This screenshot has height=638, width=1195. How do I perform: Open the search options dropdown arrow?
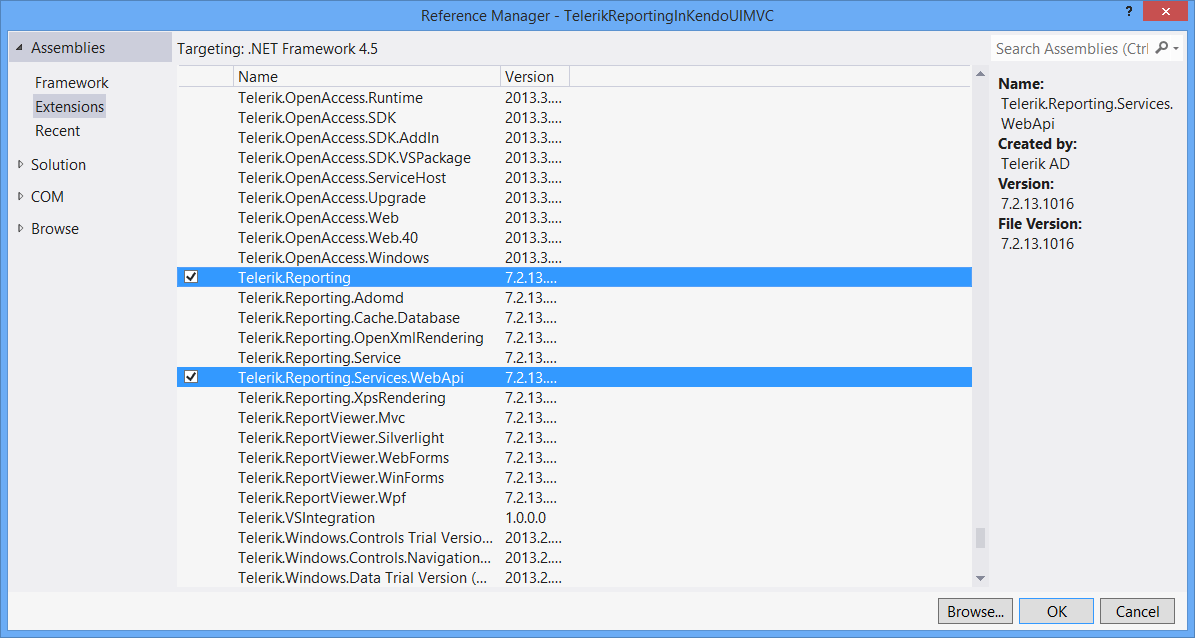(1176, 49)
